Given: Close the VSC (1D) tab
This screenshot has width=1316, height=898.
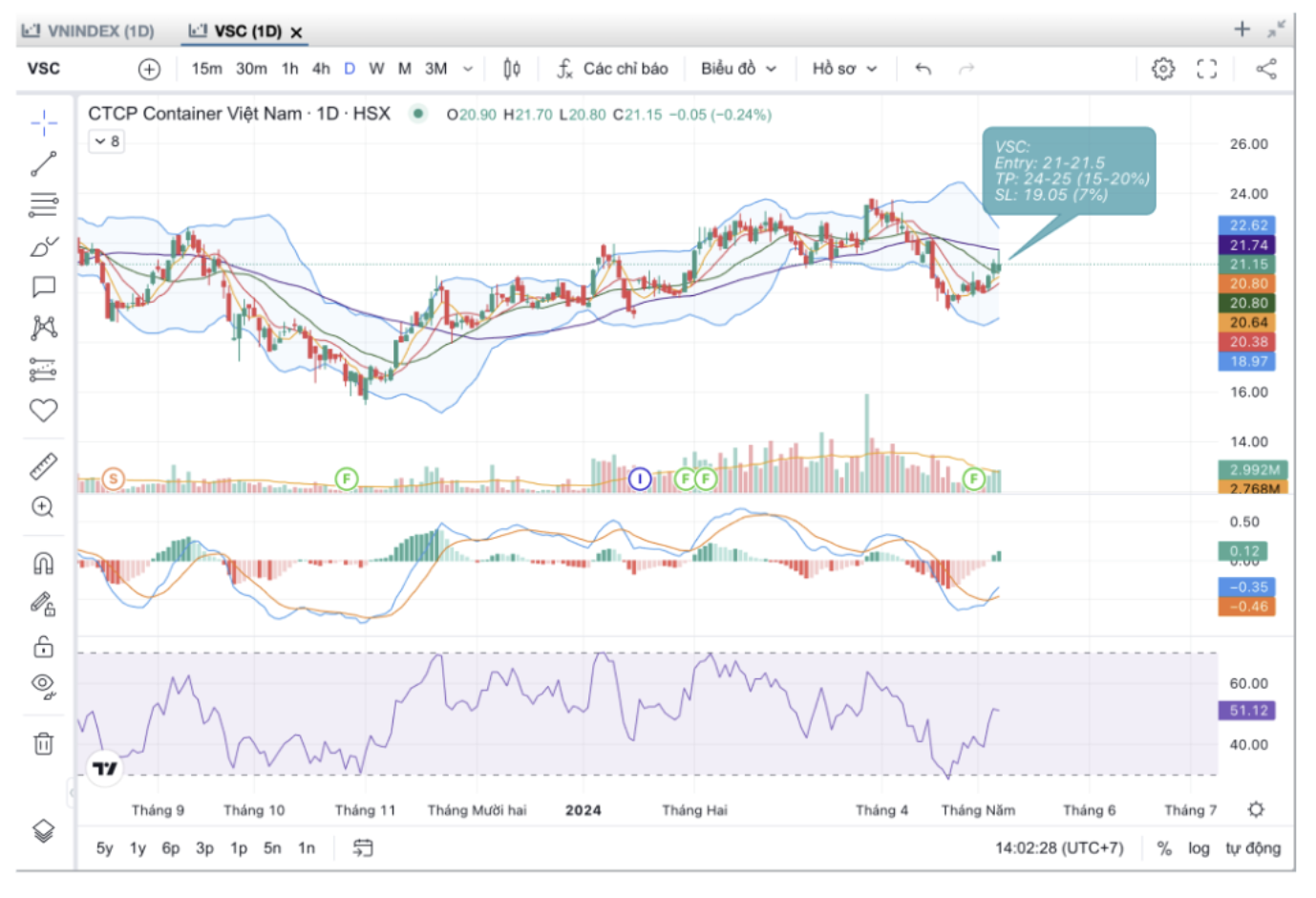Looking at the screenshot, I should click(296, 32).
